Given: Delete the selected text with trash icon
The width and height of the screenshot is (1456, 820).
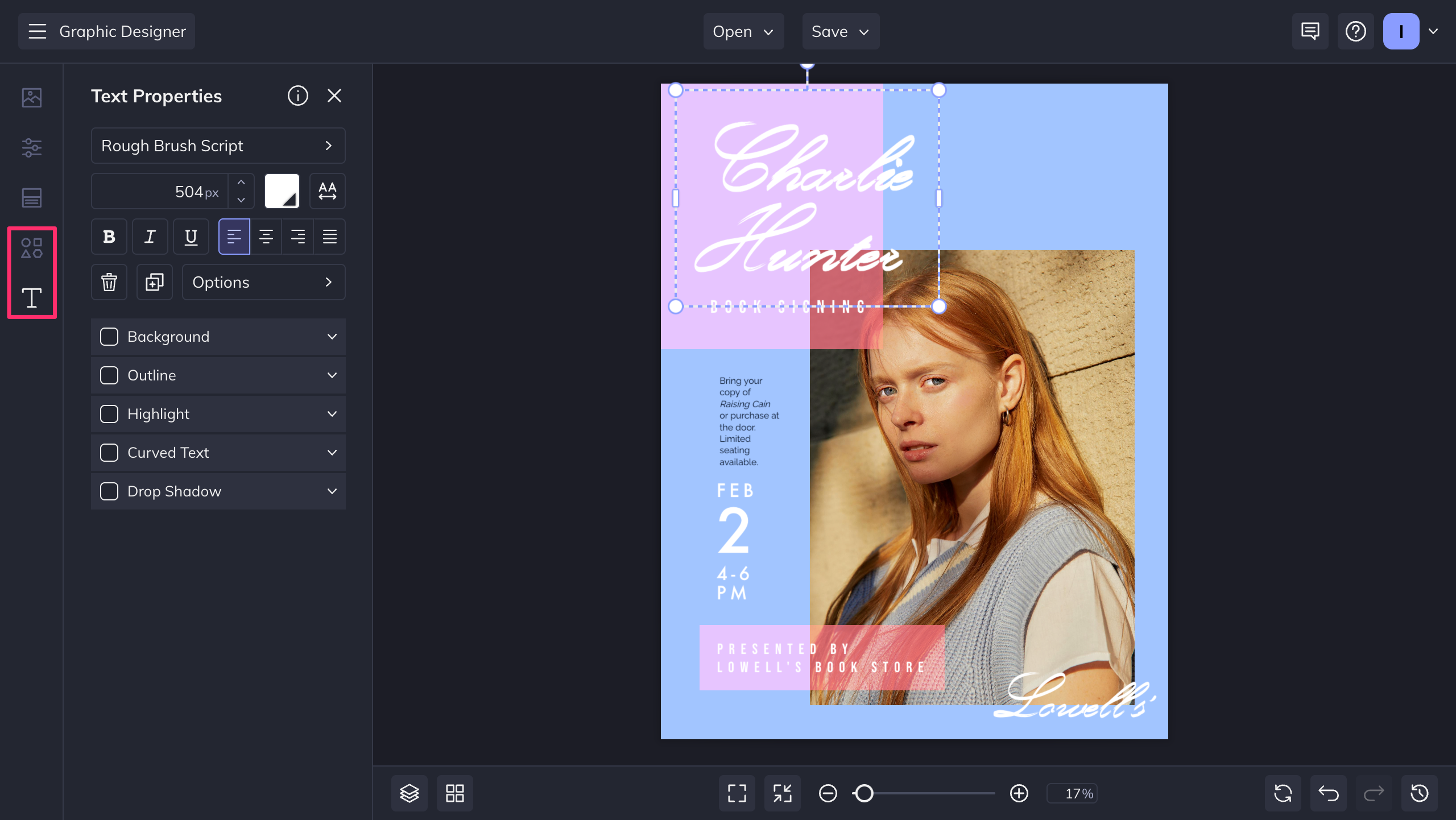Looking at the screenshot, I should [x=109, y=282].
